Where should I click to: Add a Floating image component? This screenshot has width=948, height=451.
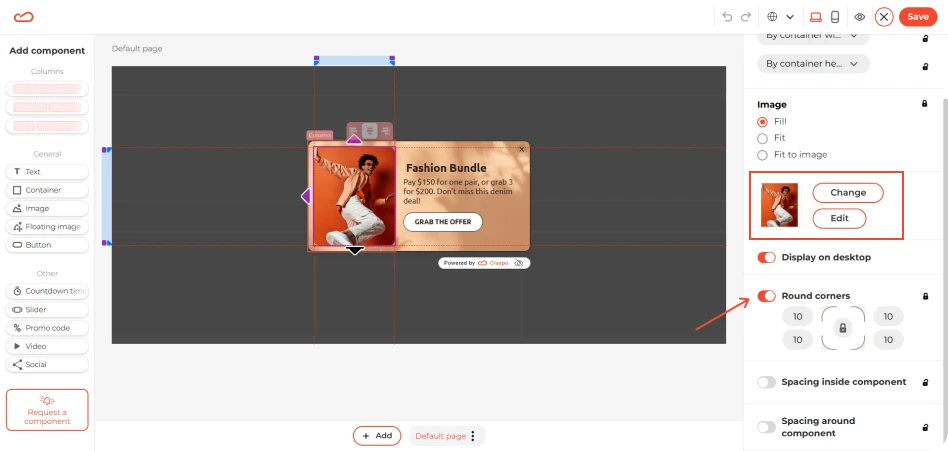coord(47,227)
